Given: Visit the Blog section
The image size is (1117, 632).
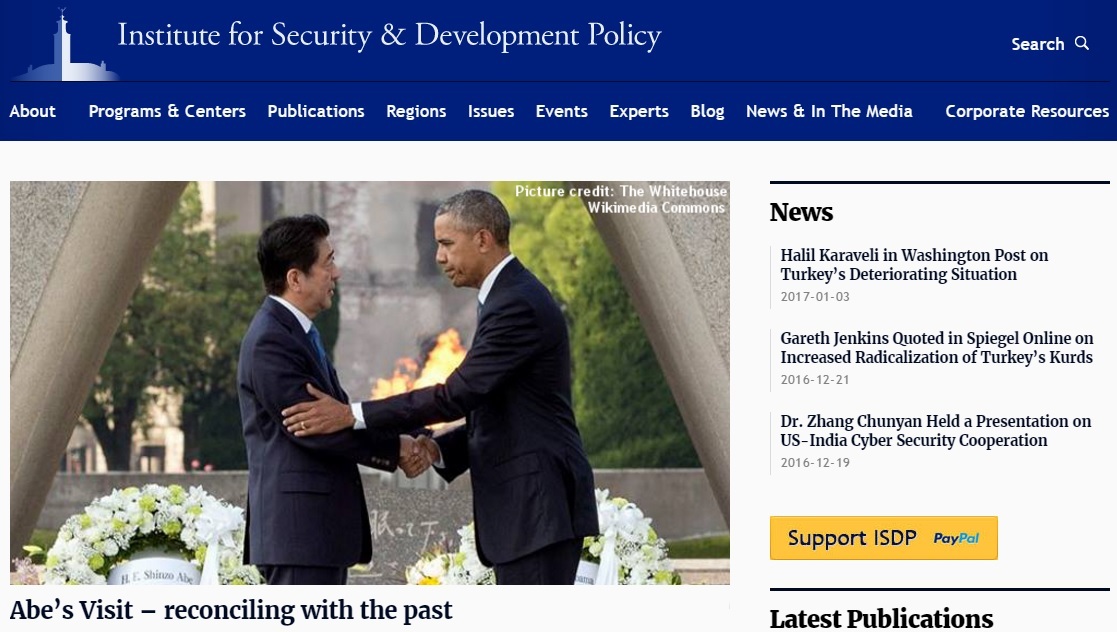Looking at the screenshot, I should pos(707,111).
